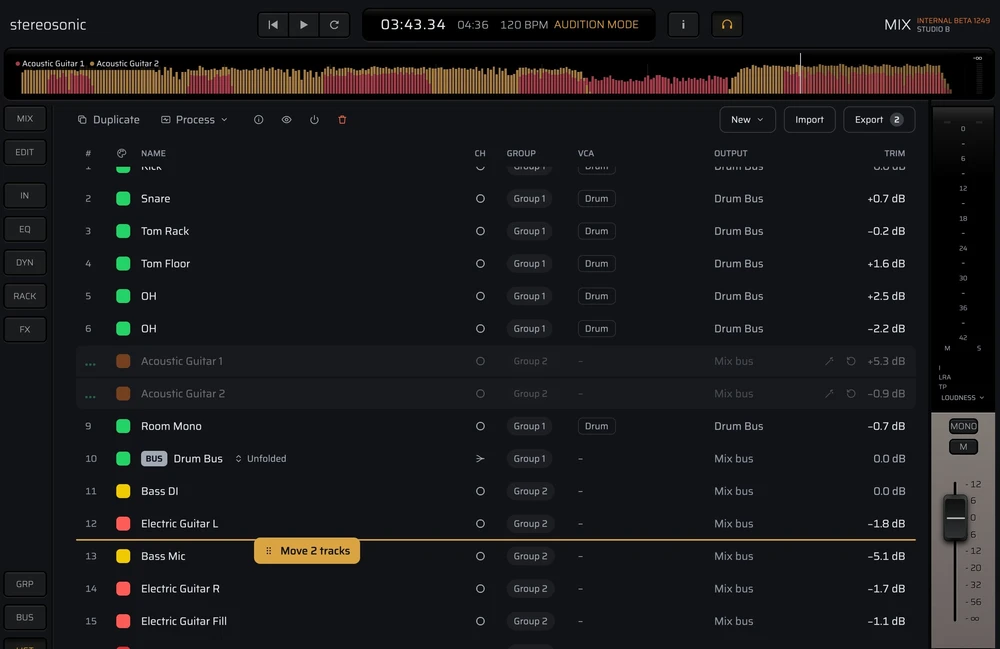
Task: Toggle Room Mono channel circle indicator
Action: tap(480, 426)
